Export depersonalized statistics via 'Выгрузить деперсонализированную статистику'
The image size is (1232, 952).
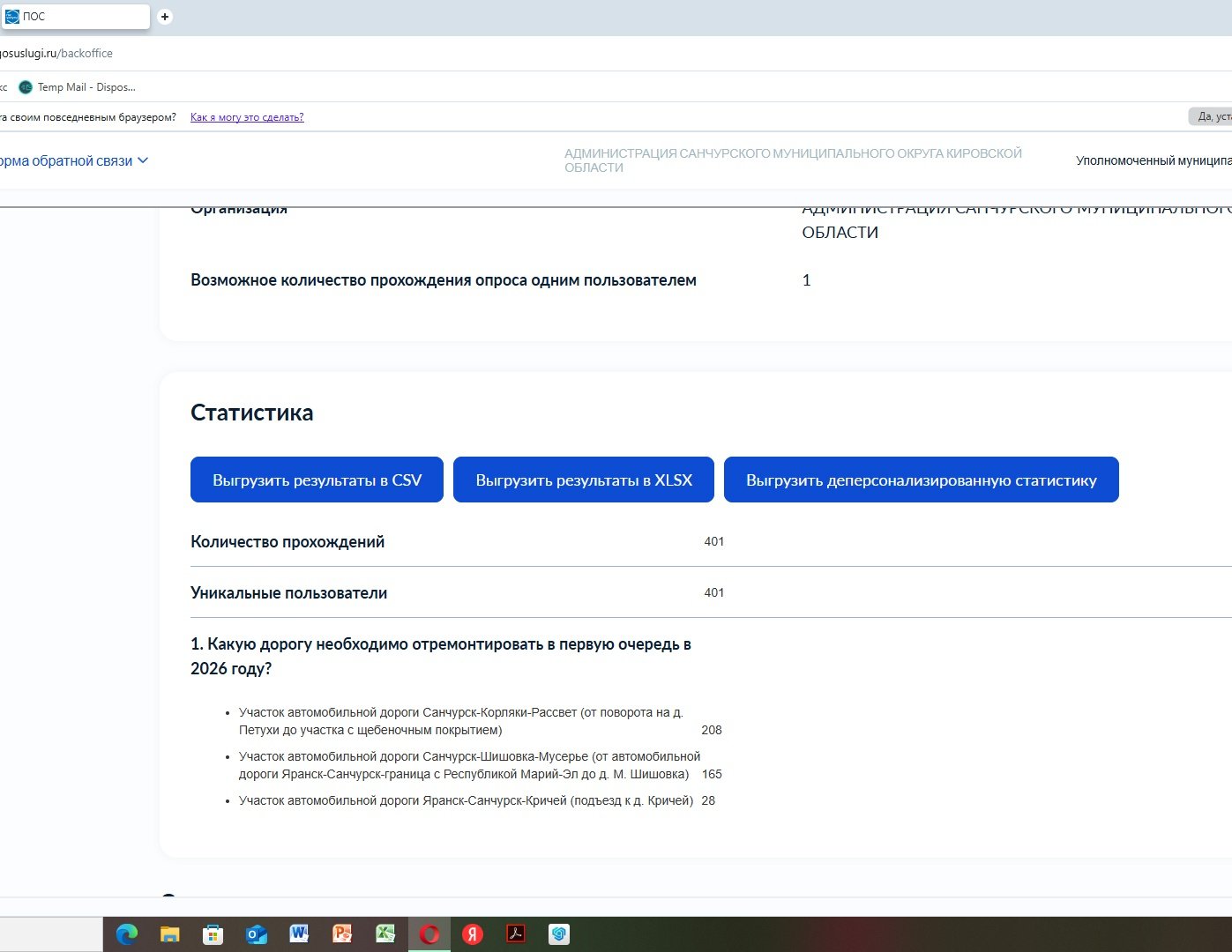921,480
